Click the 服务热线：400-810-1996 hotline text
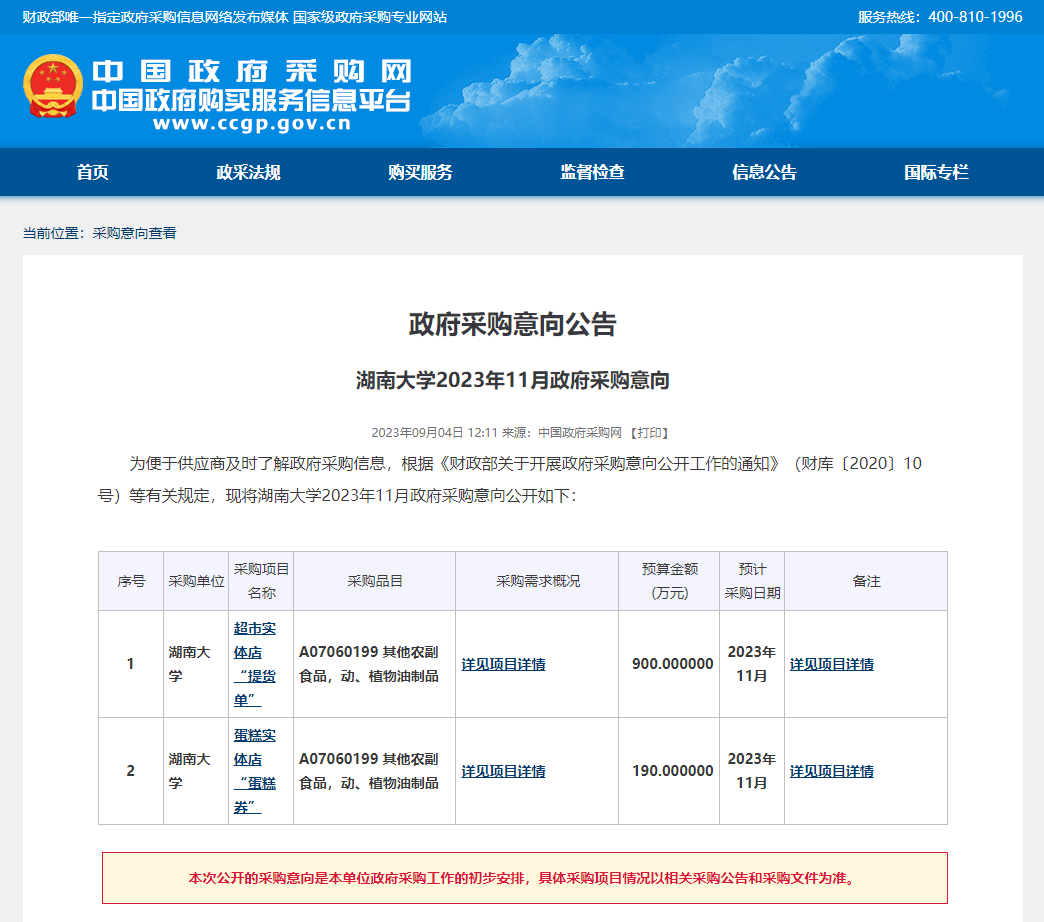Image resolution: width=1044 pixels, height=922 pixels. [x=940, y=17]
